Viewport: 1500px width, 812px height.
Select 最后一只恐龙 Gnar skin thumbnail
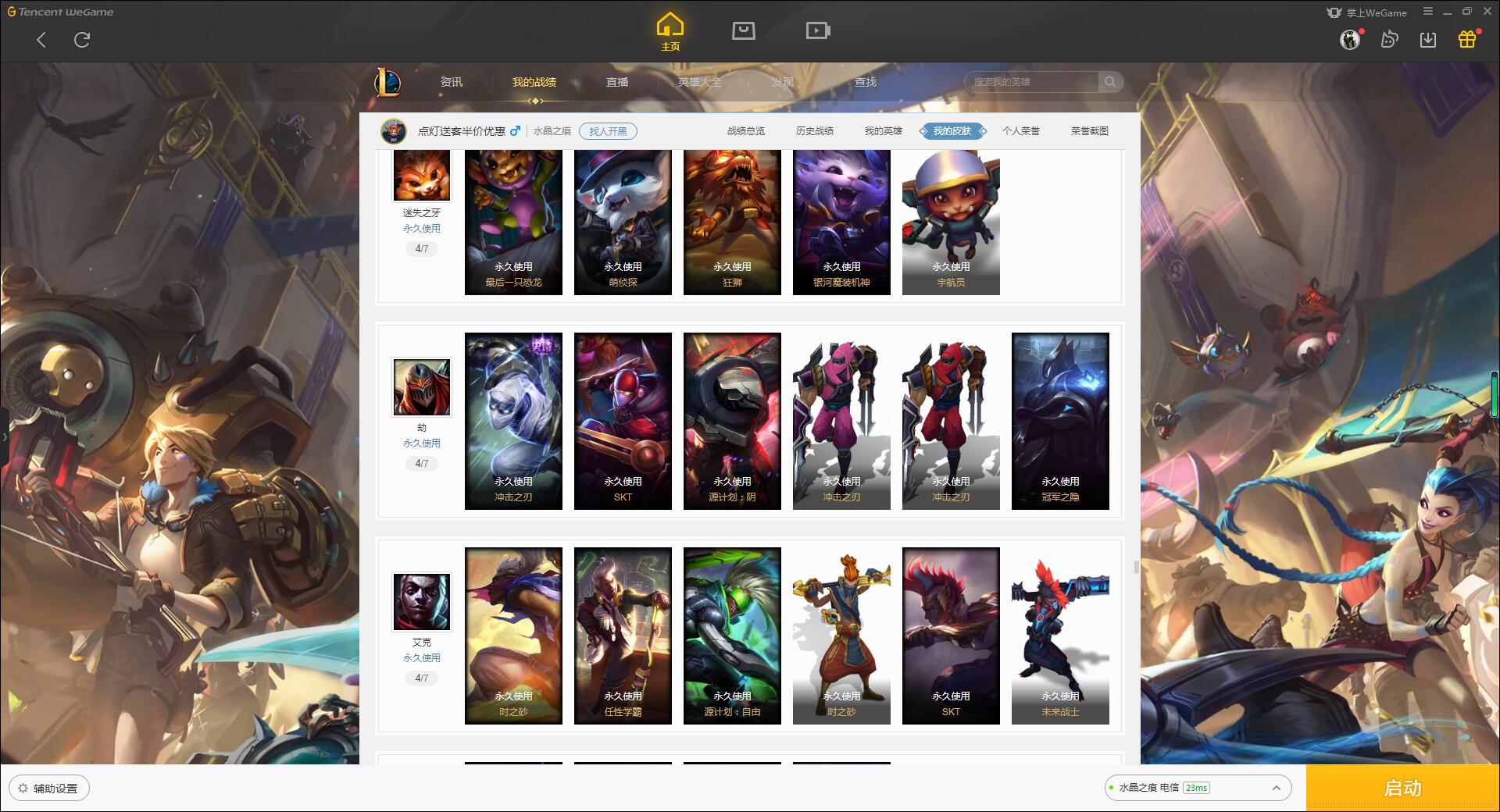(513, 223)
